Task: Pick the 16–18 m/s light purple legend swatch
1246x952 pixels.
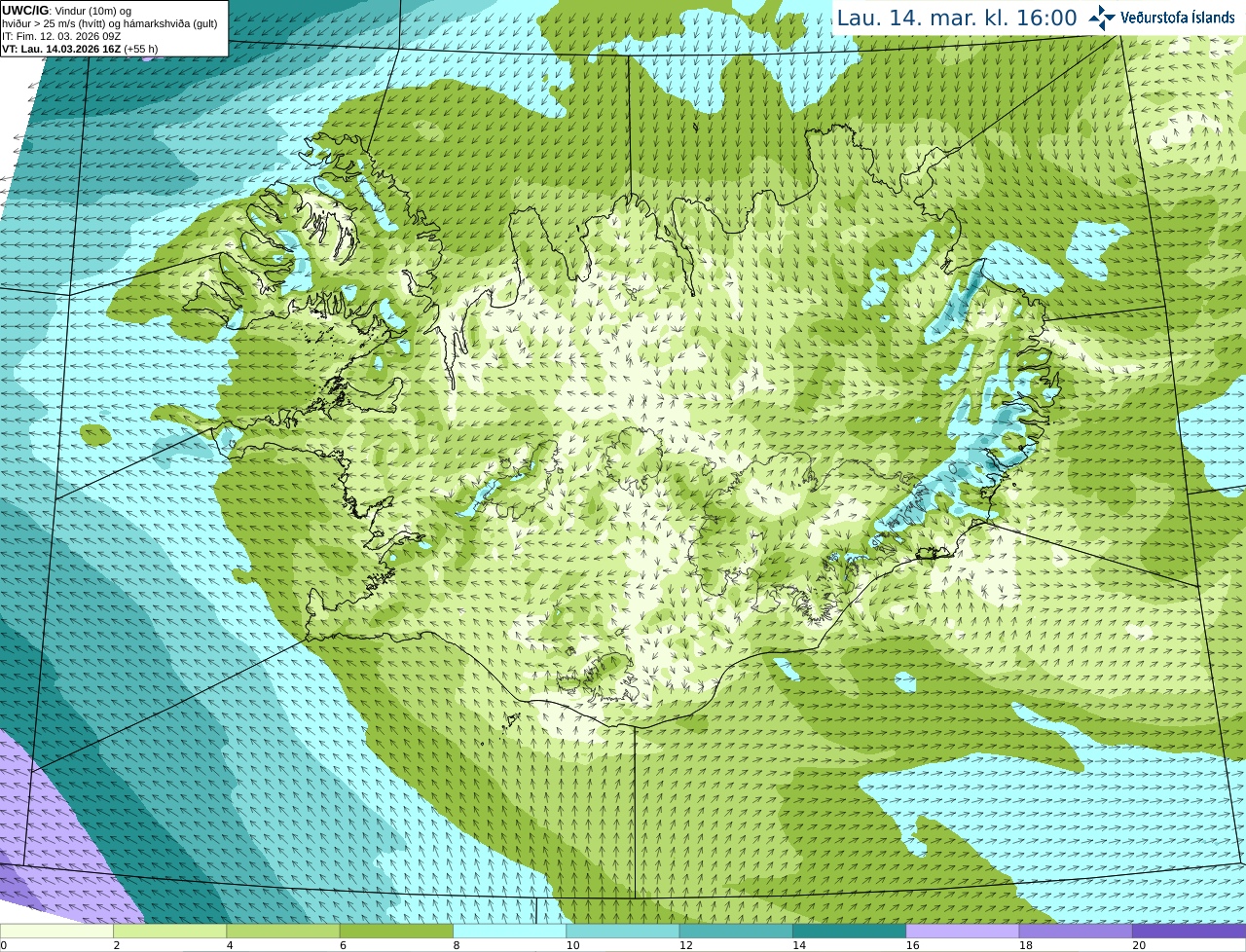Action: pyautogui.click(x=962, y=931)
